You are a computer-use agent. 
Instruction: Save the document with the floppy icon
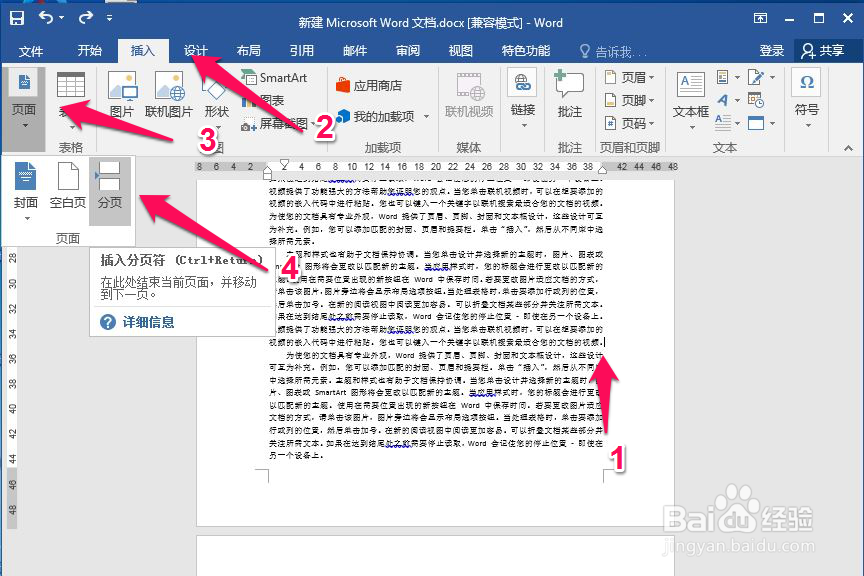coord(17,18)
